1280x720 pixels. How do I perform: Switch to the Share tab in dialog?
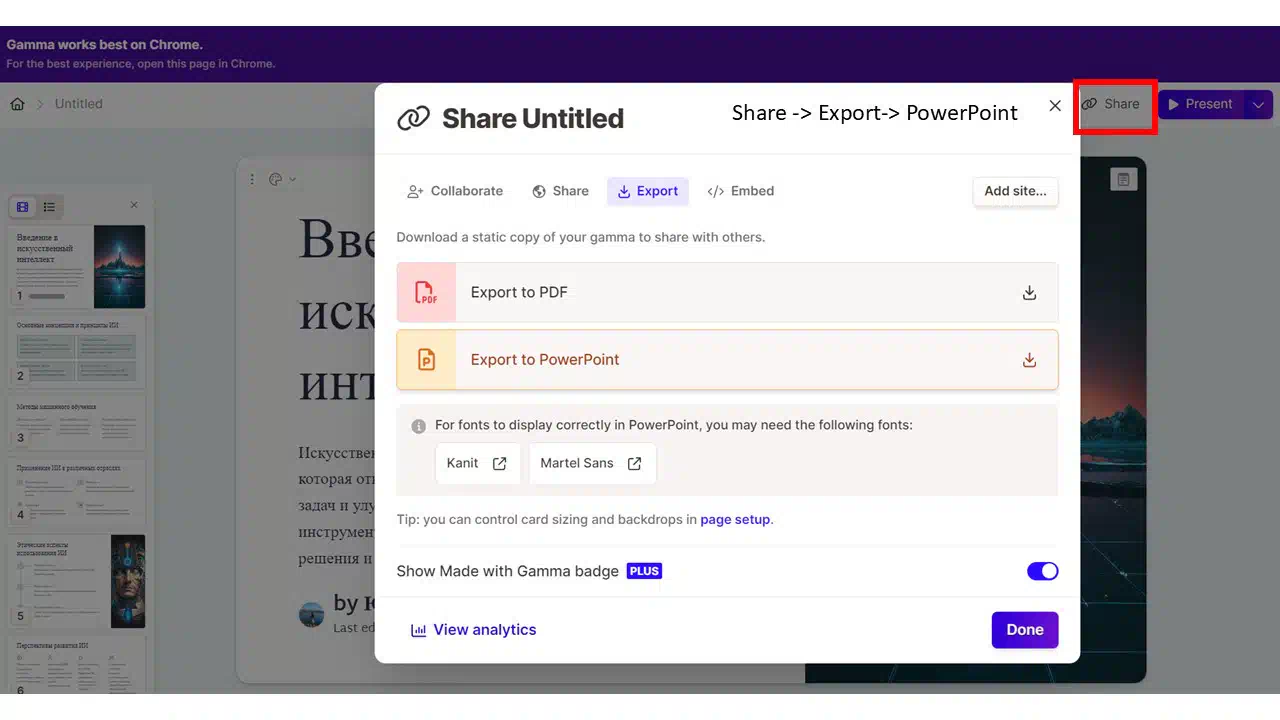coord(560,191)
